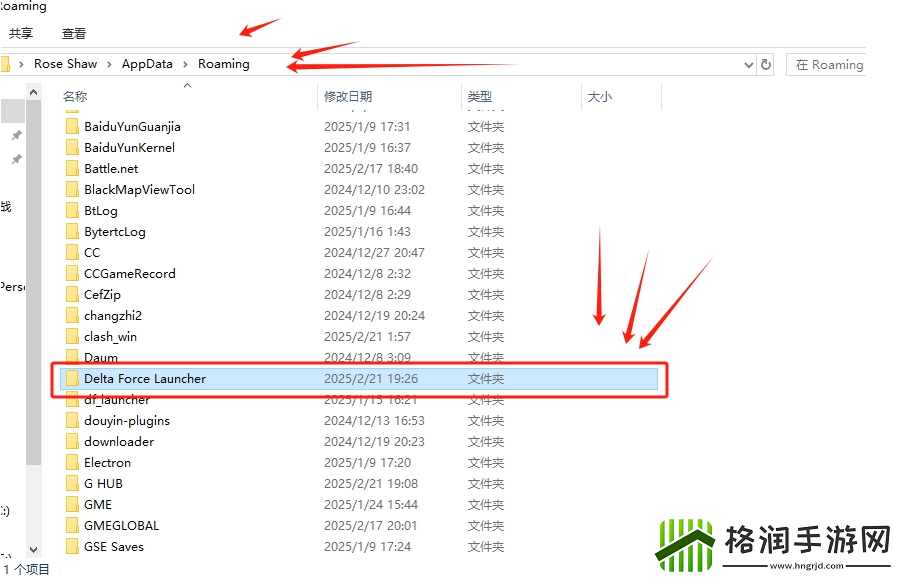
Task: Sort files by the 修改日期 column header
Action: [x=348, y=97]
